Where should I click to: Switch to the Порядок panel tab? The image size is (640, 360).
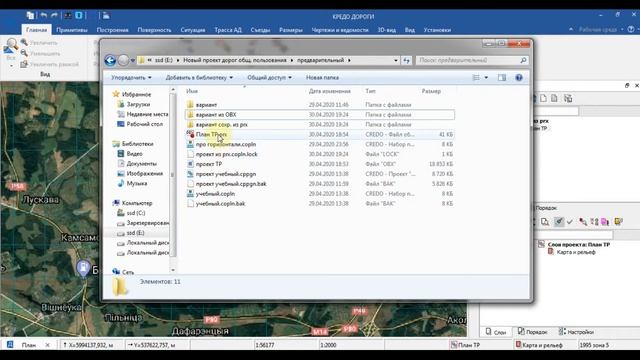532,332
